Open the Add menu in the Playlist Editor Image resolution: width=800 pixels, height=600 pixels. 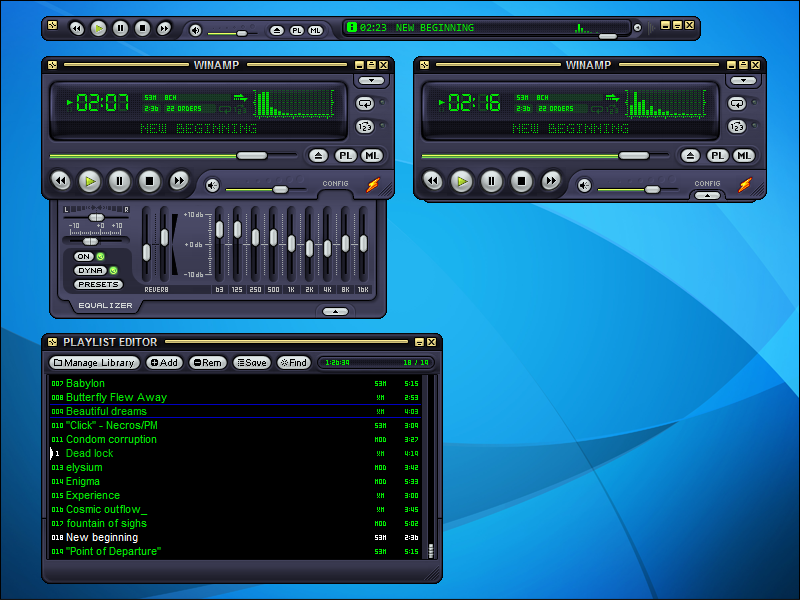pos(164,363)
